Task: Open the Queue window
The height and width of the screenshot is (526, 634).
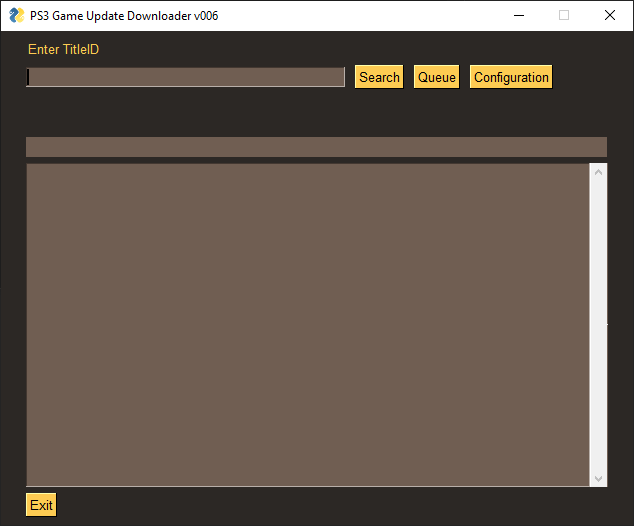Action: pos(436,77)
